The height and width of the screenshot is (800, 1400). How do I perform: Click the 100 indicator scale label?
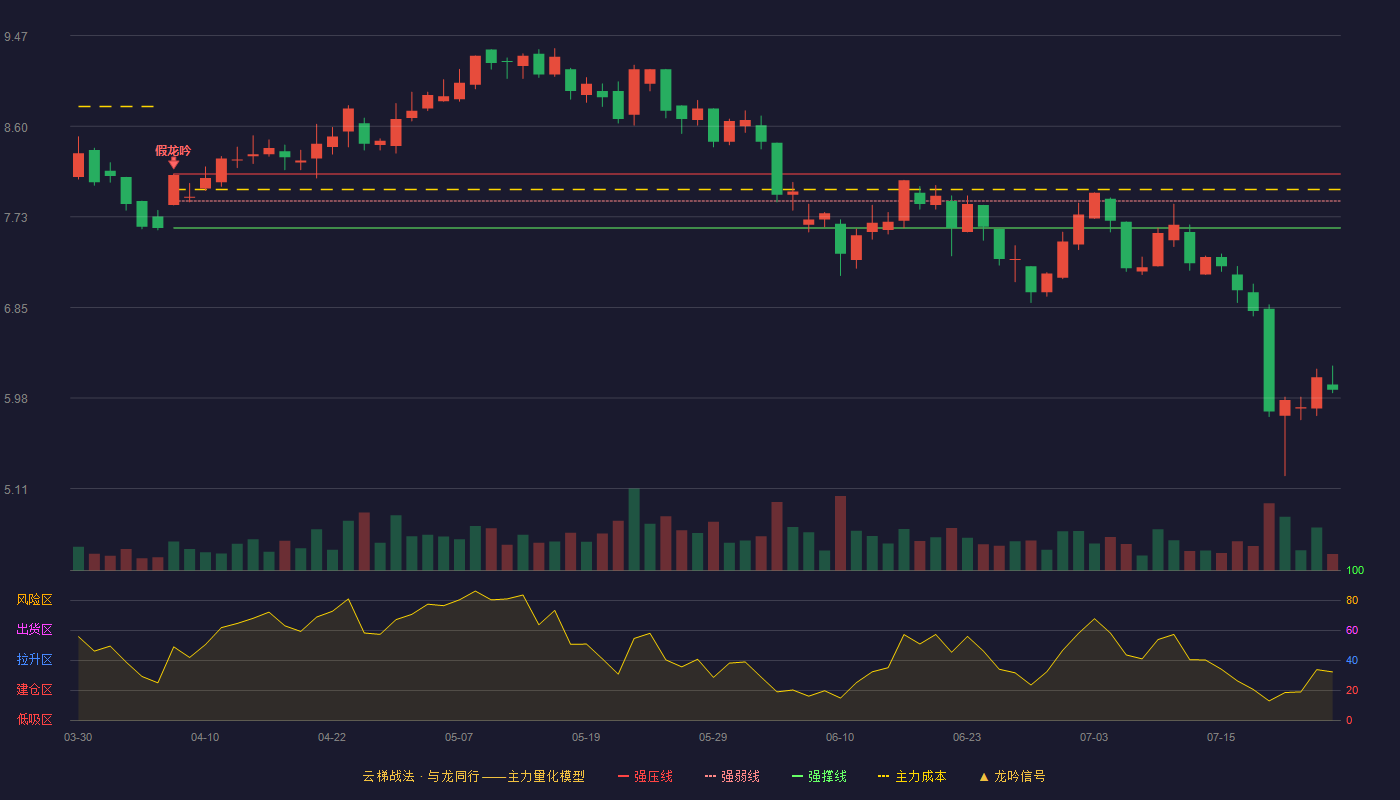[x=1355, y=571]
